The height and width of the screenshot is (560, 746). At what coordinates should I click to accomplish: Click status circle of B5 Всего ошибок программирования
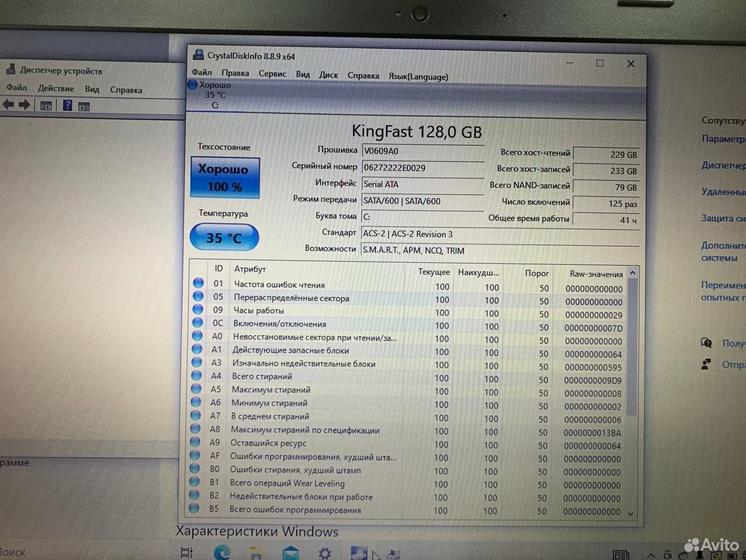194,508
